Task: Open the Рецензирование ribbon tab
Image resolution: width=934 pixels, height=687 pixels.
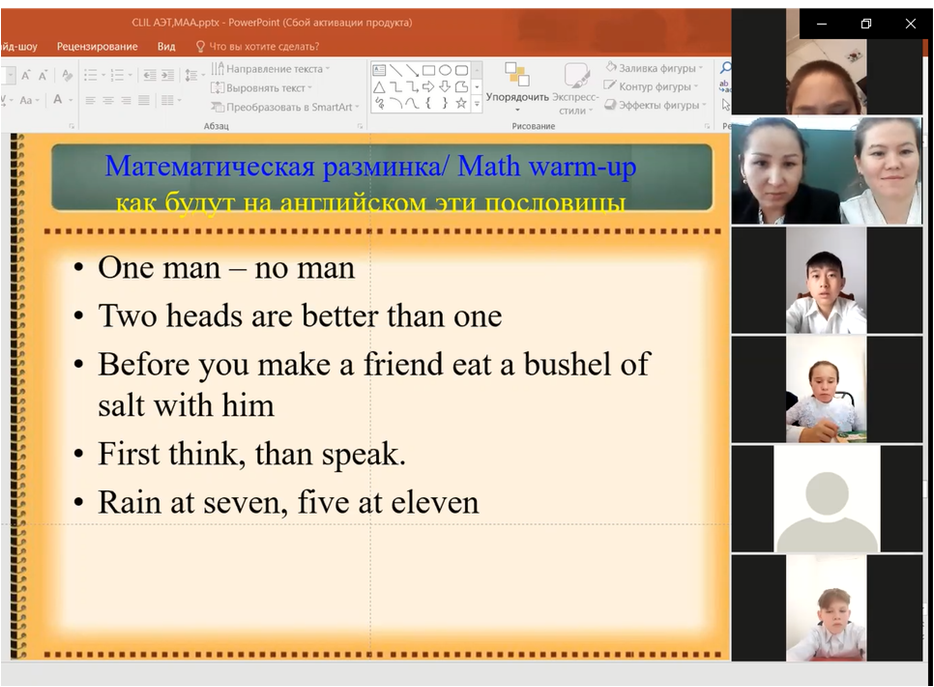Action: click(x=97, y=46)
